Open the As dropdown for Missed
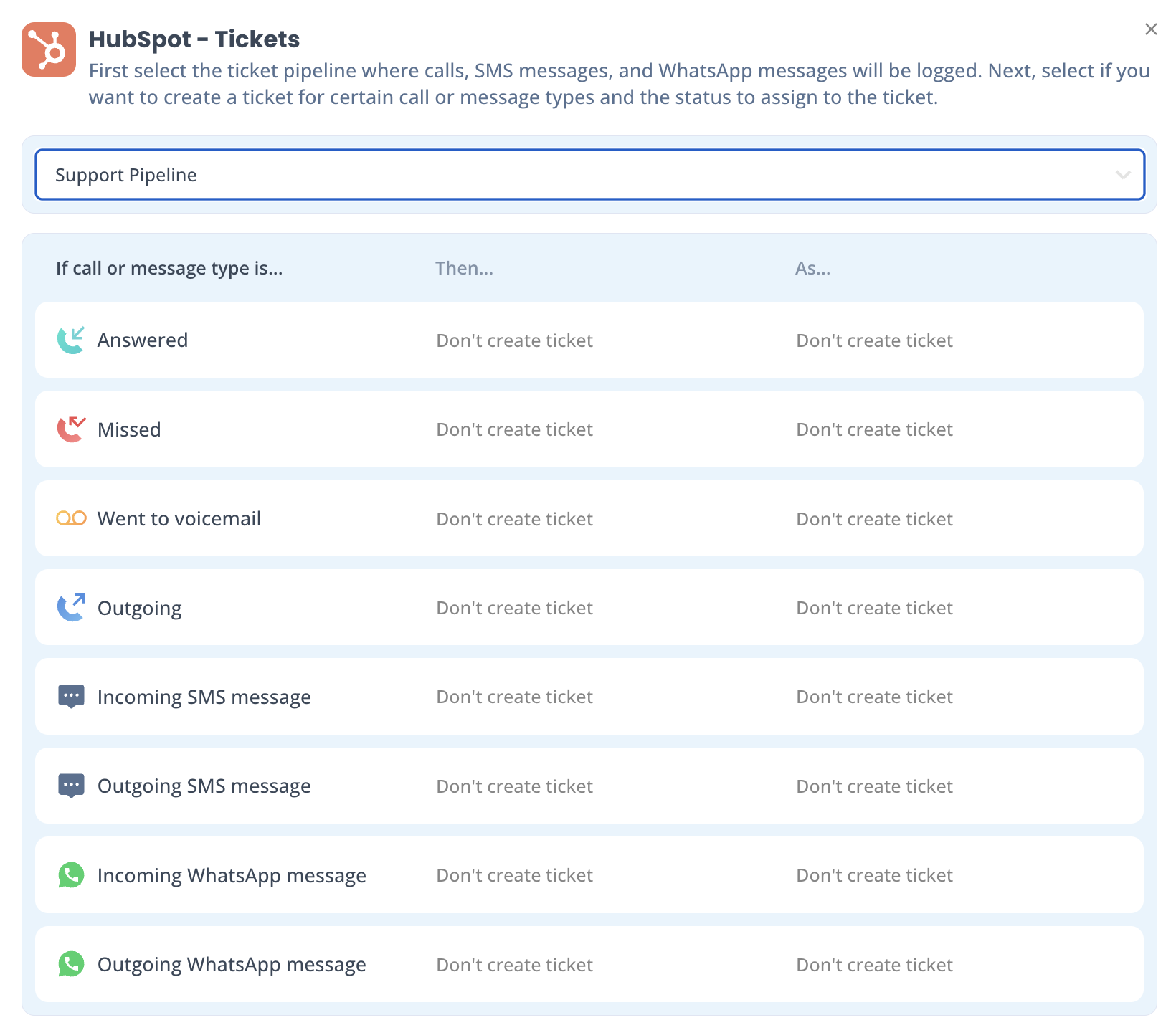The image size is (1176, 1025). (x=875, y=429)
